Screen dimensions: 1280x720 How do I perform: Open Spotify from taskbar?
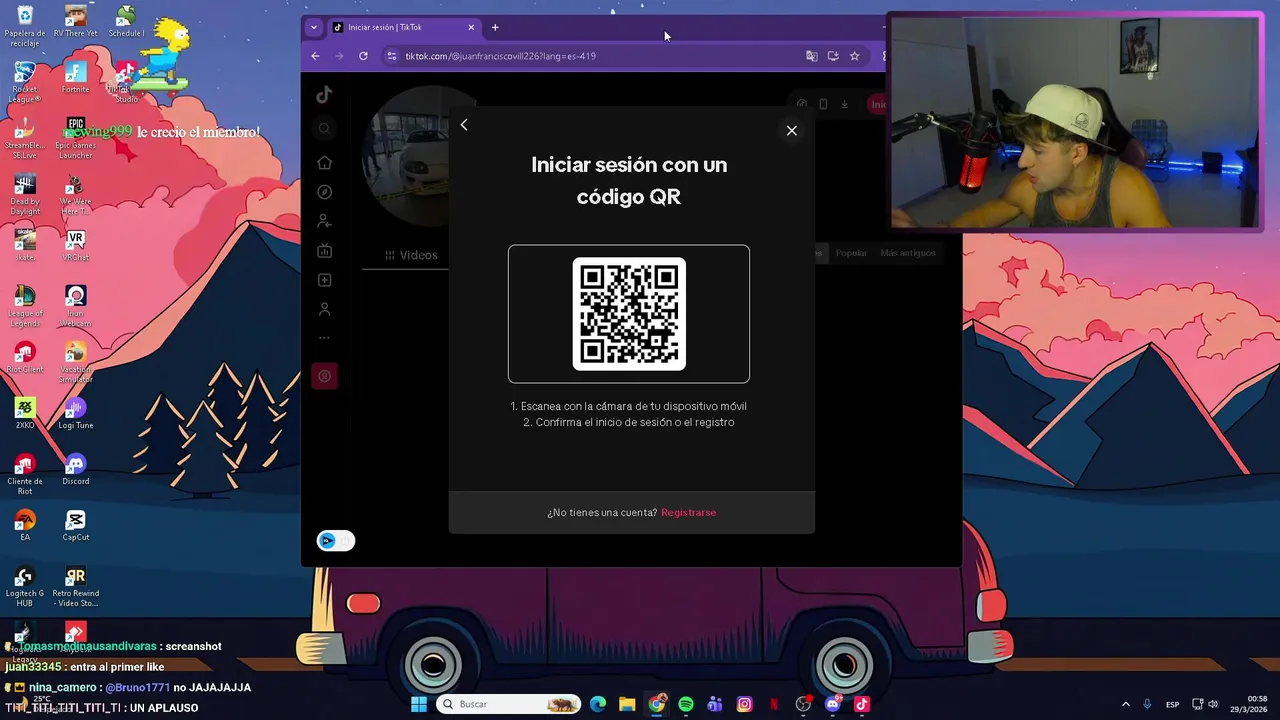point(686,704)
